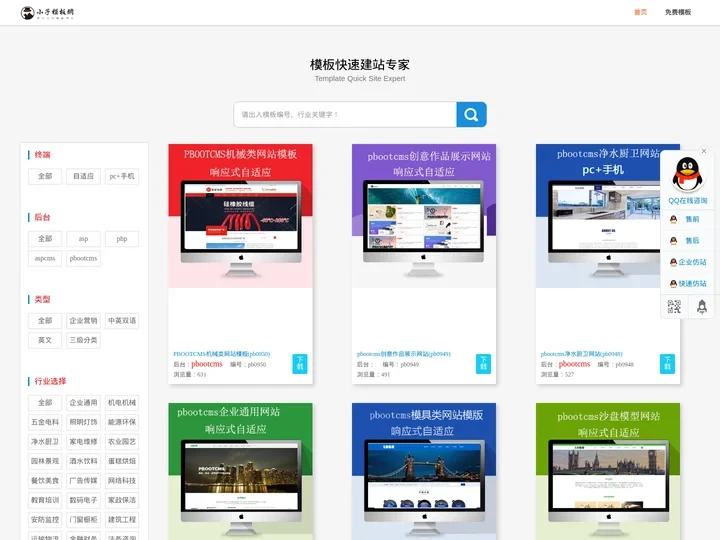Open the 免费模板 navigation item
The height and width of the screenshot is (540, 720).
pyautogui.click(x=678, y=12)
